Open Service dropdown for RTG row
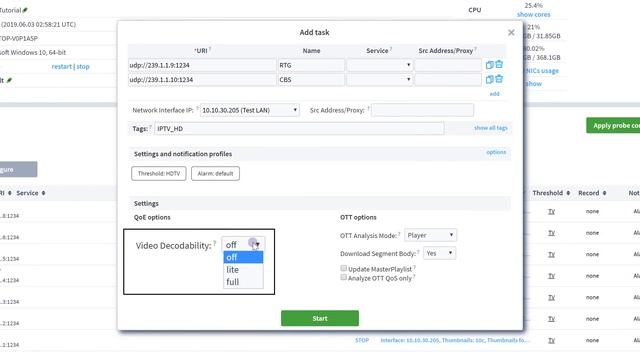 pos(379,65)
